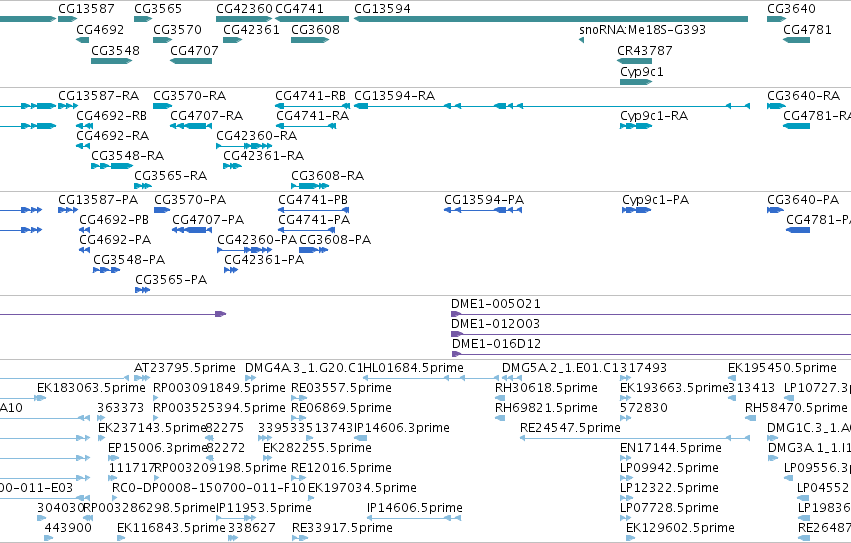851x543 pixels.
Task: Select the CG42360-RA transcript label
Action: 256,136
